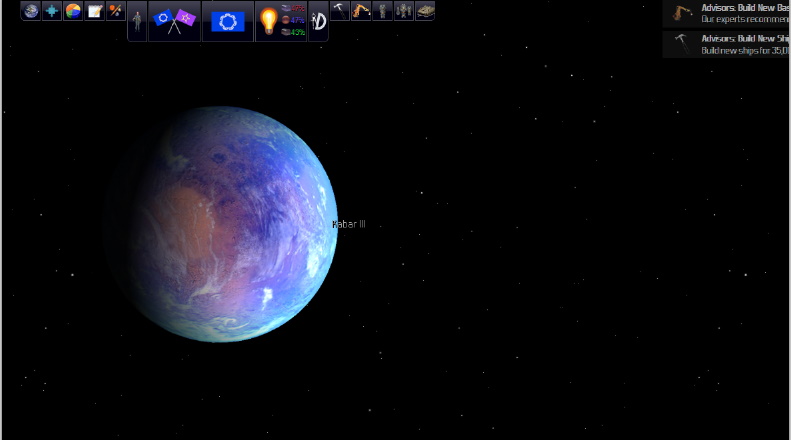The image size is (791, 440).
Task: Click the teal cross-shaped expansion planner icon
Action: pyautogui.click(x=52, y=11)
